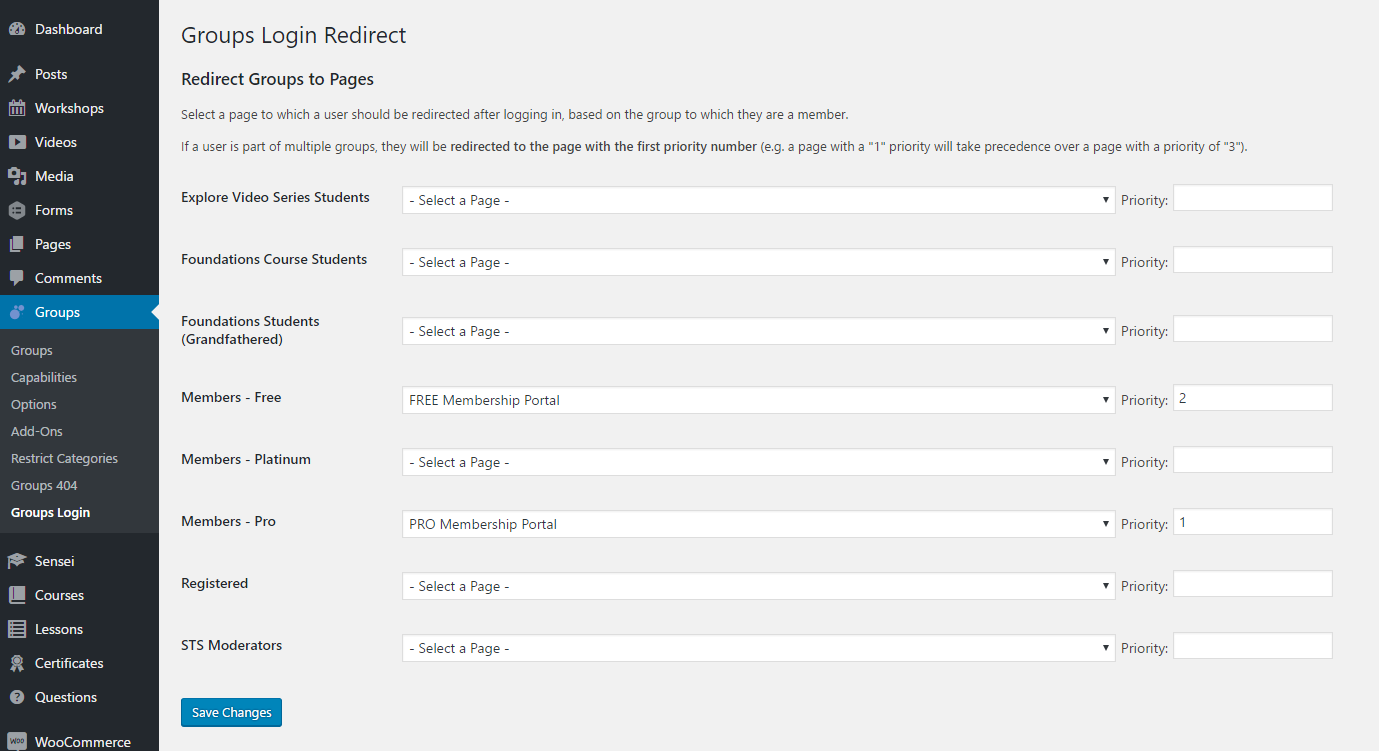
Task: Select the Groups 404 submenu item
Action: [x=44, y=486]
